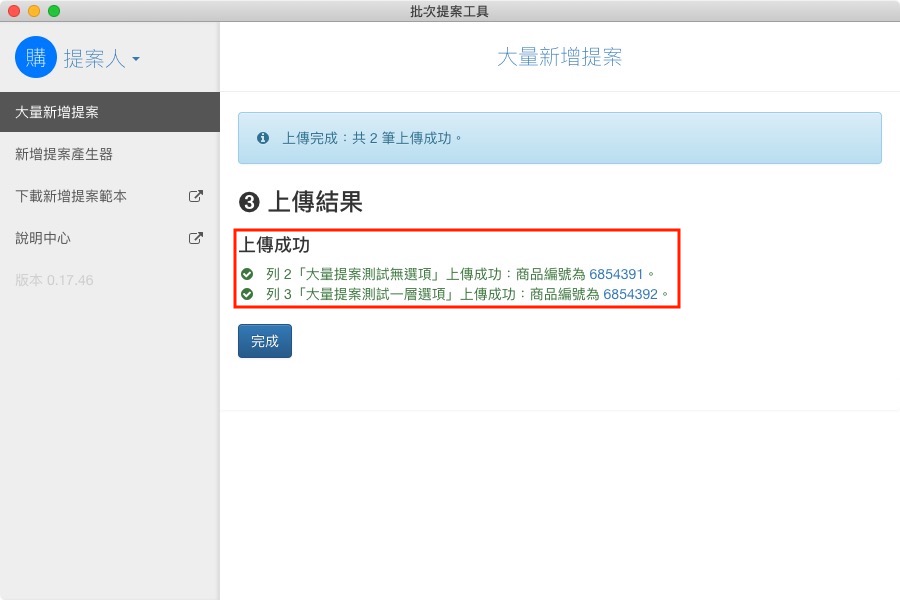The height and width of the screenshot is (600, 900).
Task: Click green check icon on 列 3 row
Action: 247,294
